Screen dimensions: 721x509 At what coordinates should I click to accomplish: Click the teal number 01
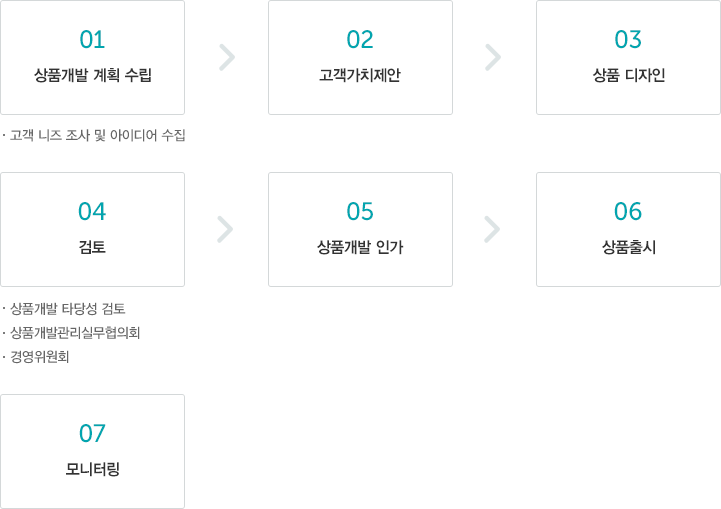click(92, 40)
